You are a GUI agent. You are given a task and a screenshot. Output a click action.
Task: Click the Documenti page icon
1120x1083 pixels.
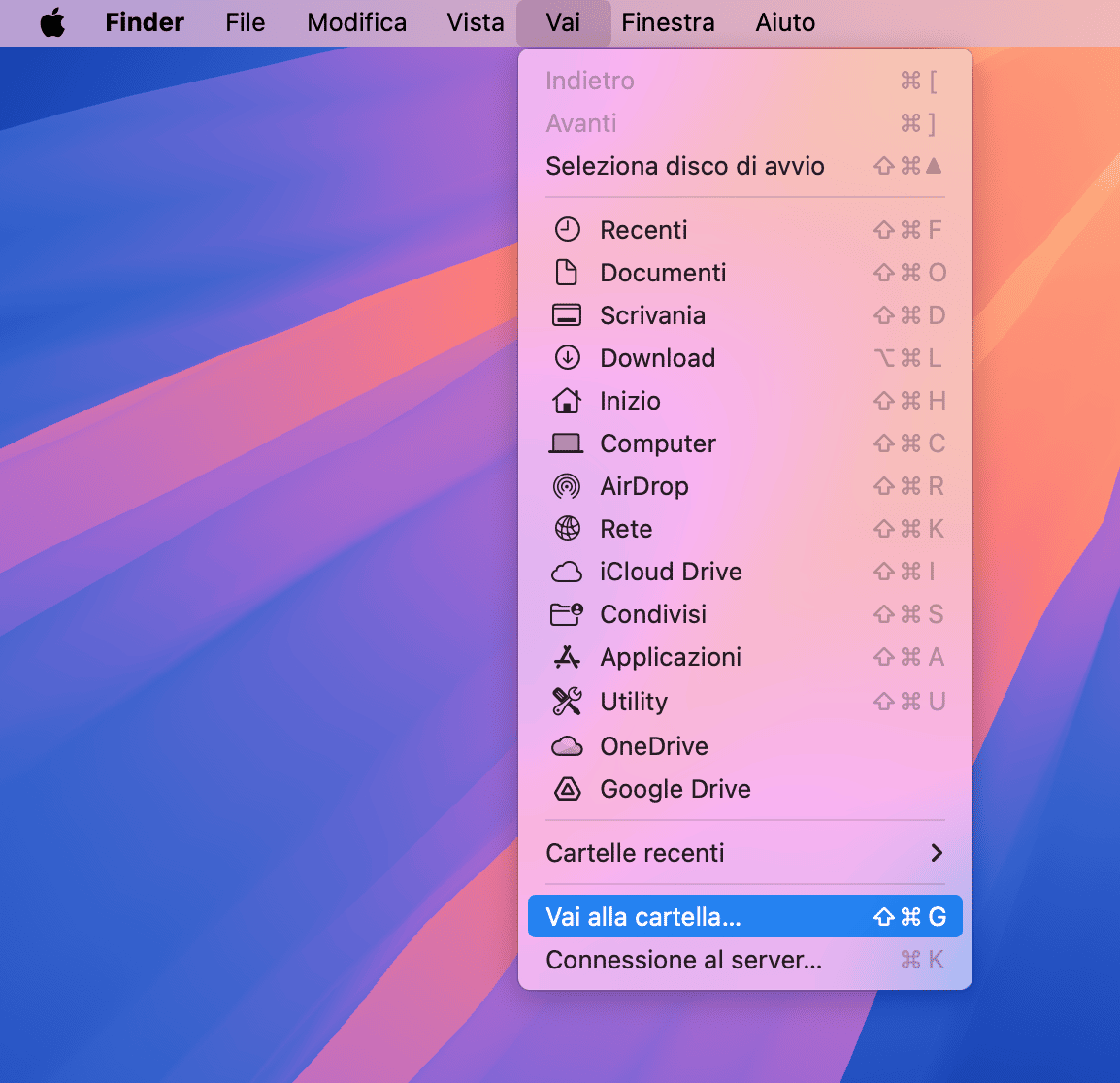(567, 272)
